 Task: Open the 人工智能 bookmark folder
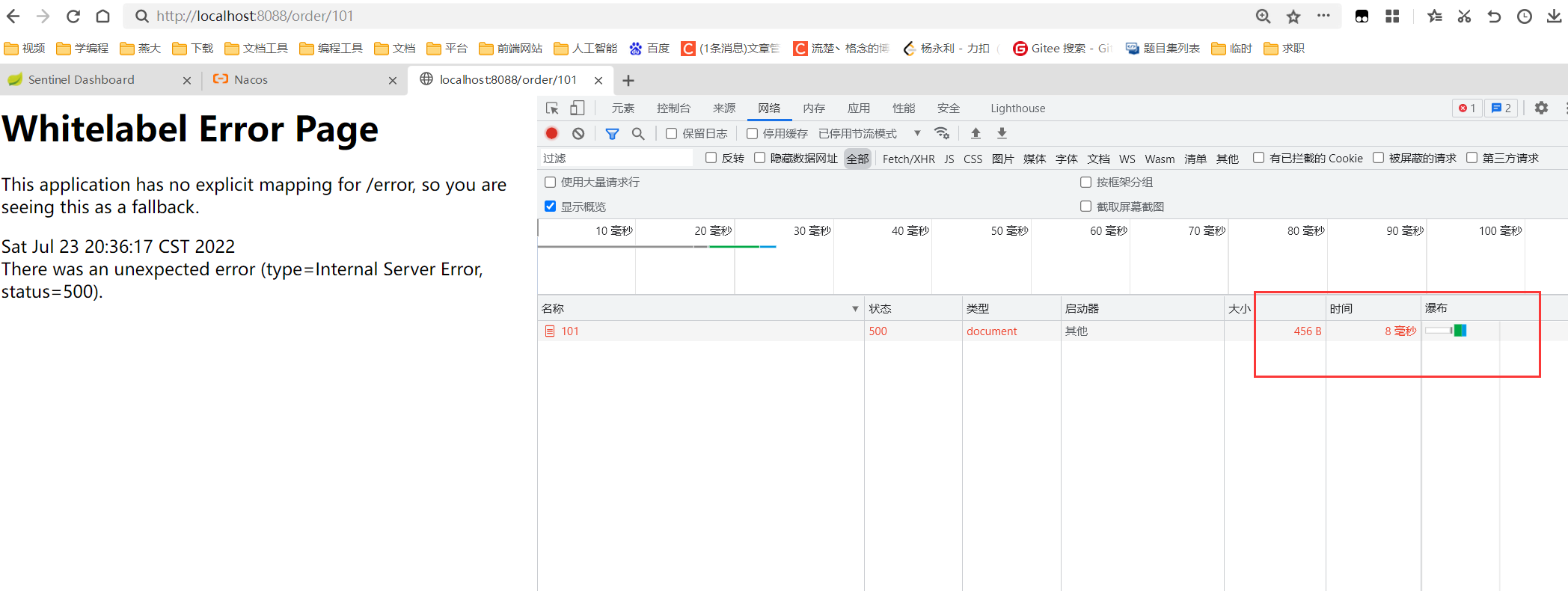coord(585,49)
